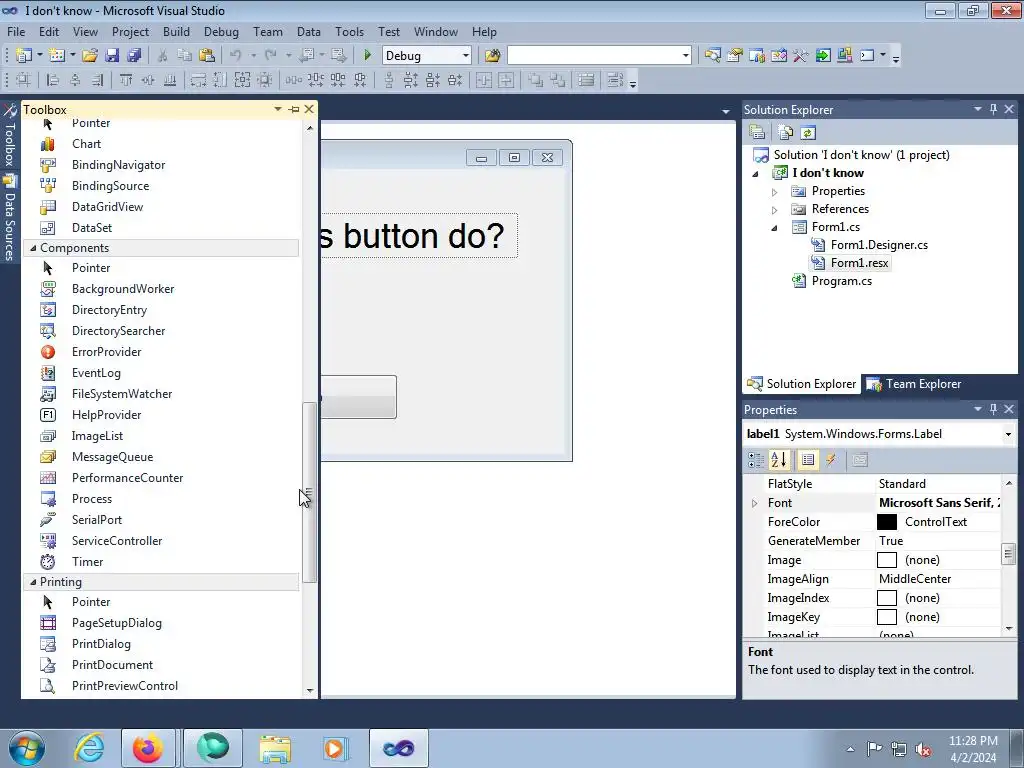
Task: Open the Command Window toolbar icon
Action: (x=867, y=56)
